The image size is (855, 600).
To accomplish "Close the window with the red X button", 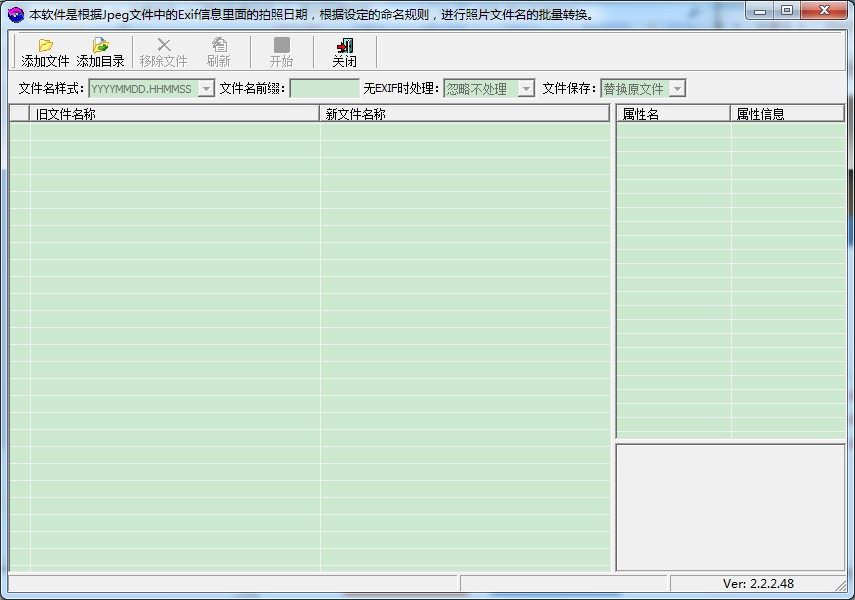I will click(x=823, y=11).
